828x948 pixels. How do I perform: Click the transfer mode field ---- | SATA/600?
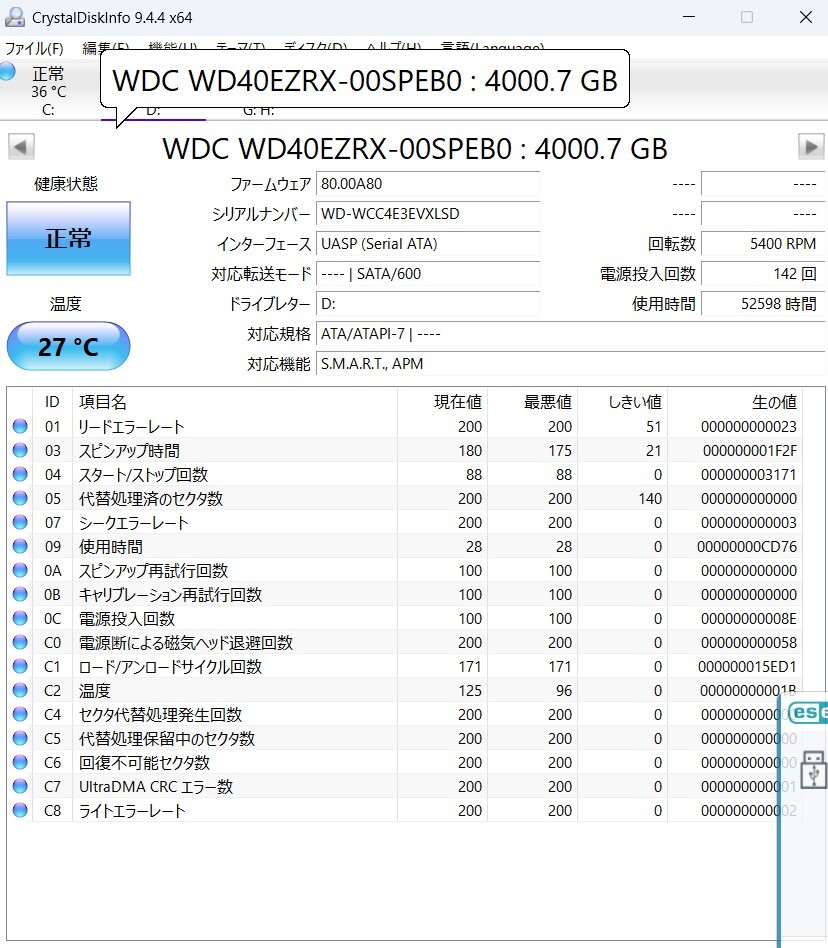point(428,274)
